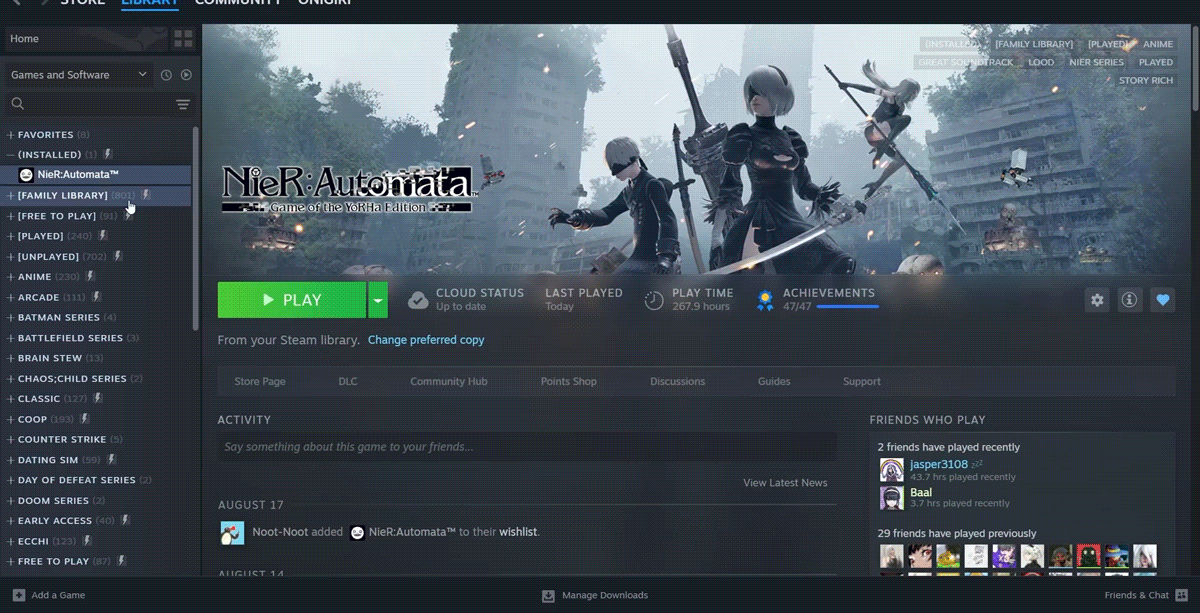This screenshot has width=1200, height=613.
Task: Toggle the favorite heart icon
Action: click(1162, 300)
